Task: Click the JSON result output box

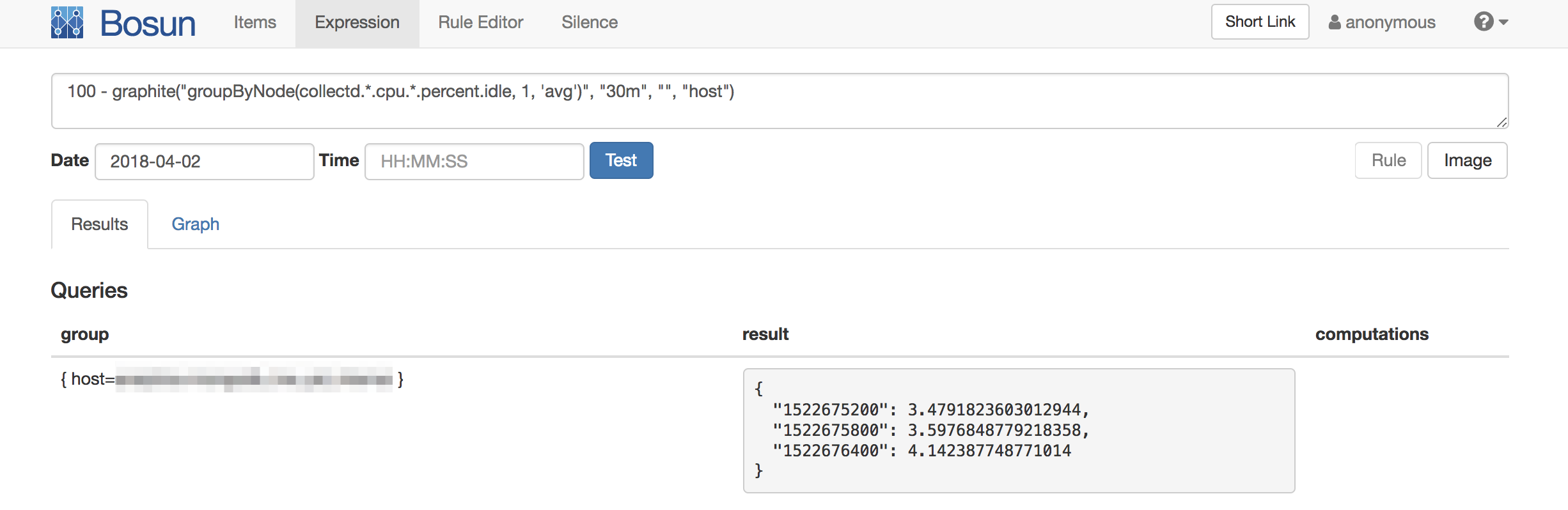Action: pos(1018,430)
